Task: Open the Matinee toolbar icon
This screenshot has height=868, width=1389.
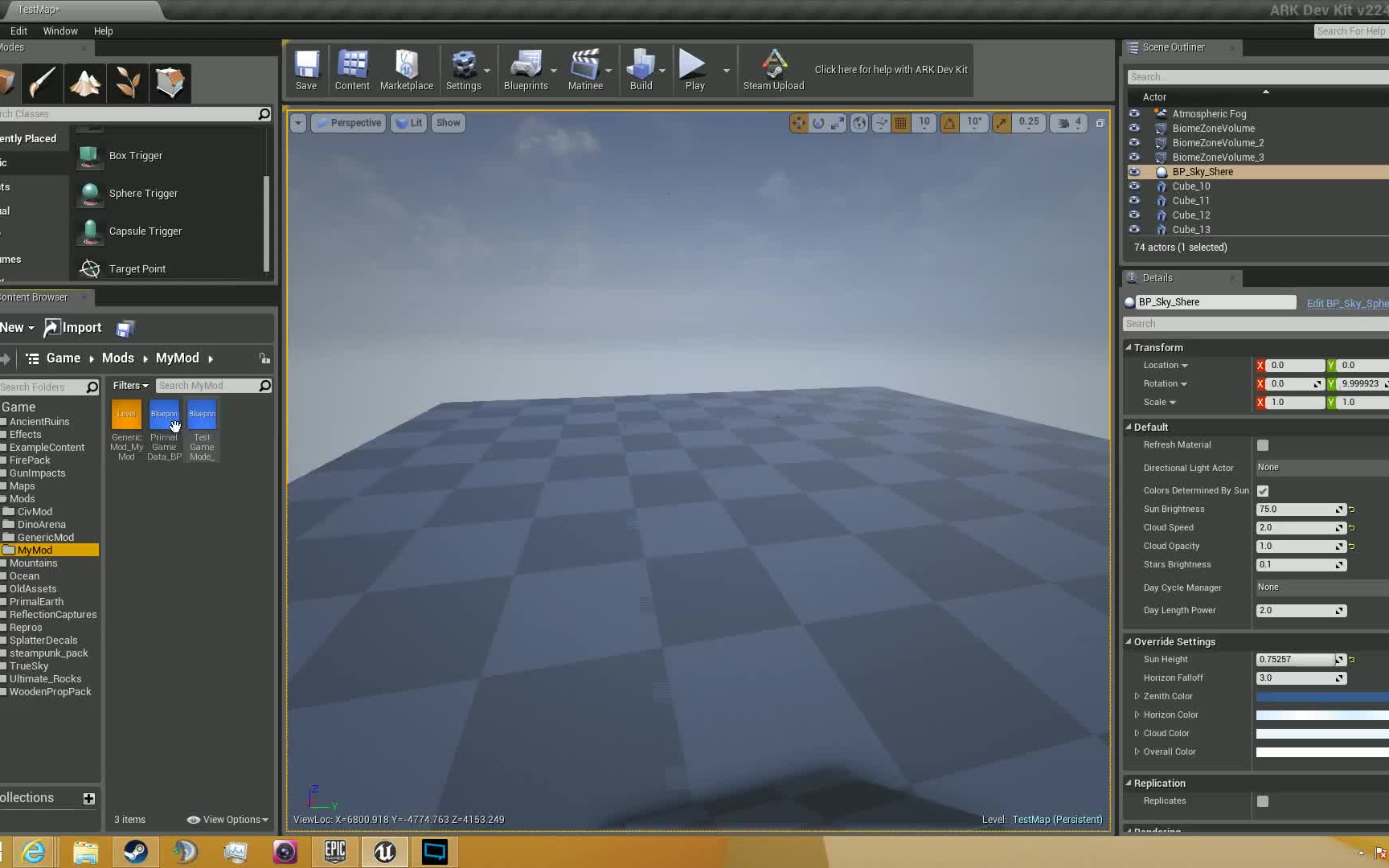Action: click(585, 70)
